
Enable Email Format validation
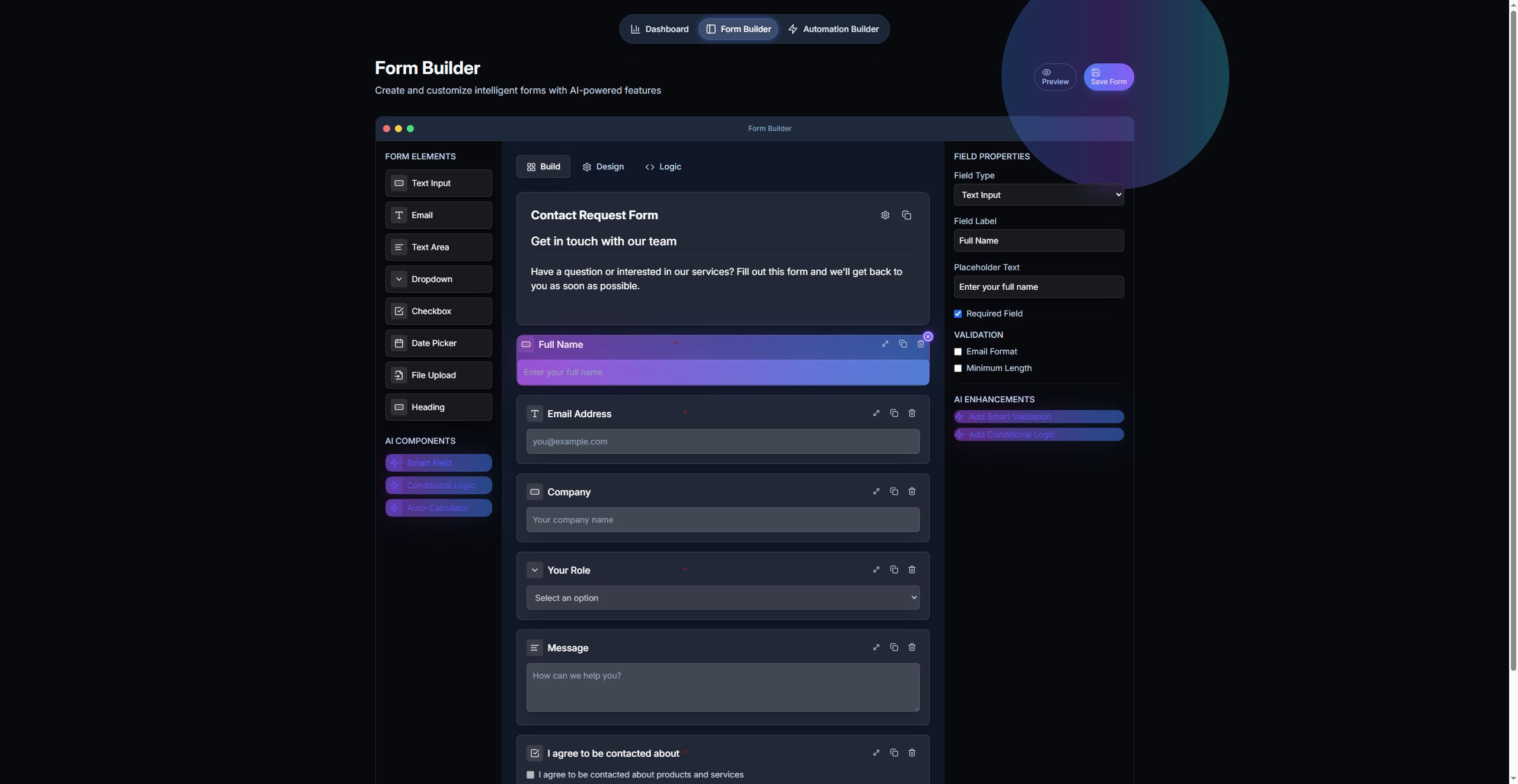tap(958, 351)
